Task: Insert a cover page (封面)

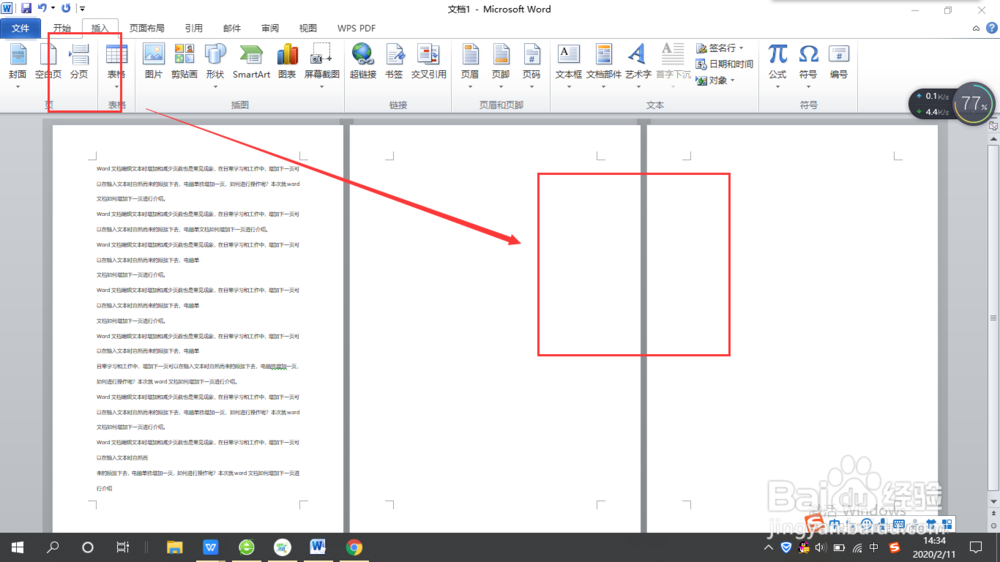Action: coord(17,63)
